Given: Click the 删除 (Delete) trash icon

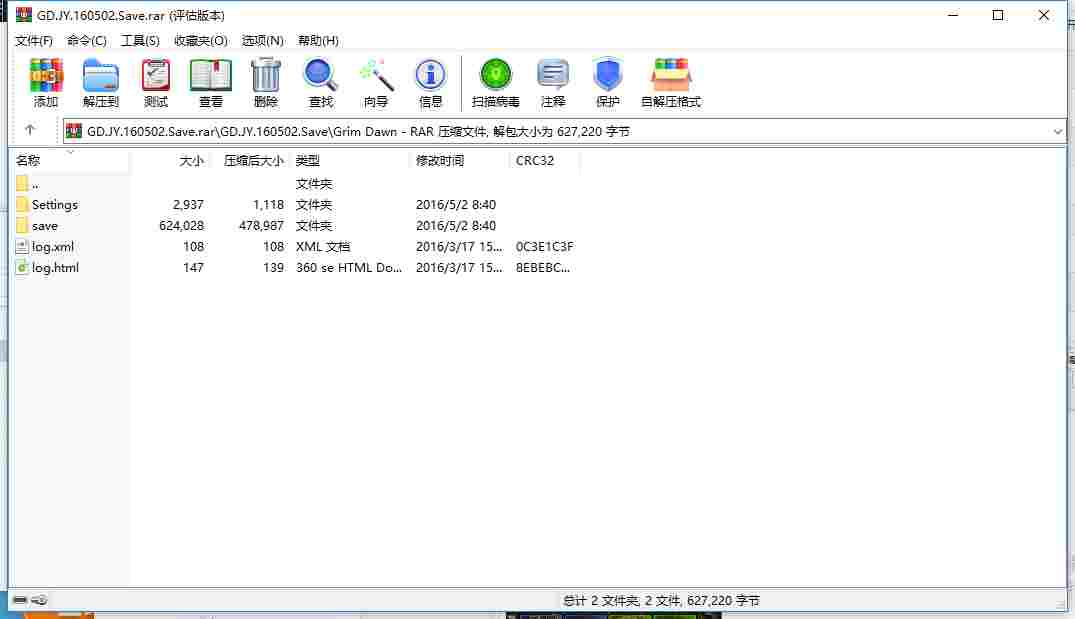Looking at the screenshot, I should click(265, 75).
